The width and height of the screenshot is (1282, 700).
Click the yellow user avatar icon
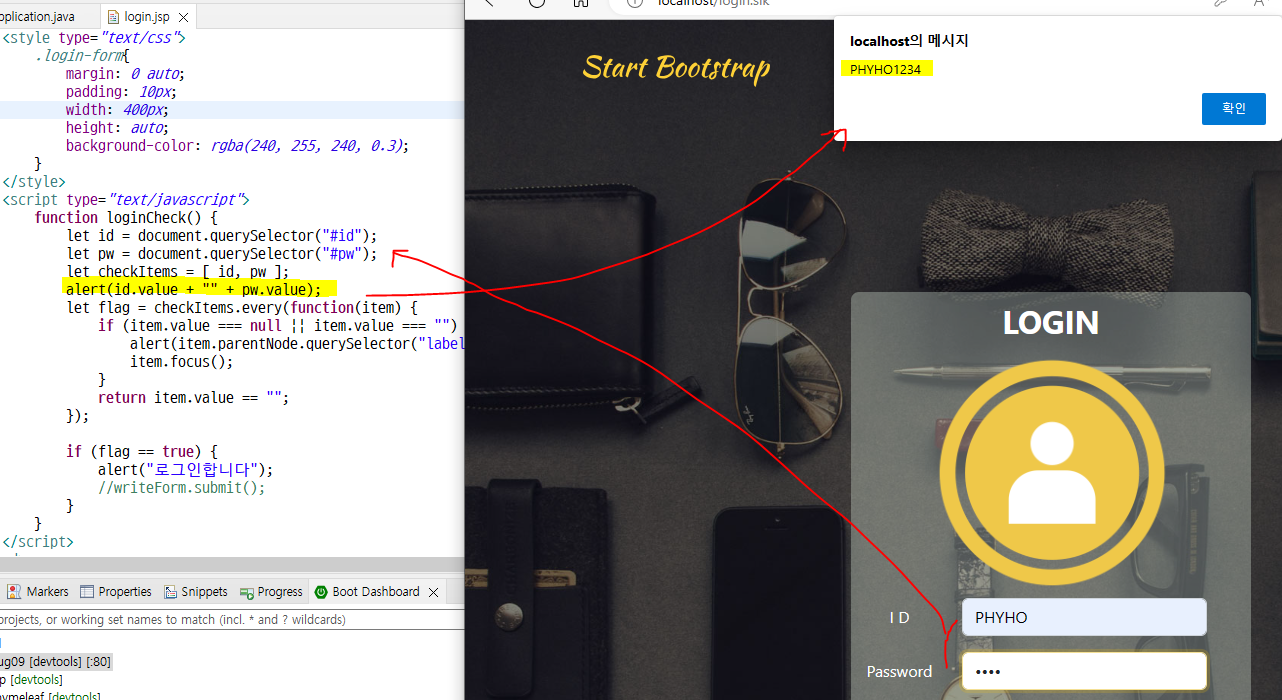[x=1051, y=472]
